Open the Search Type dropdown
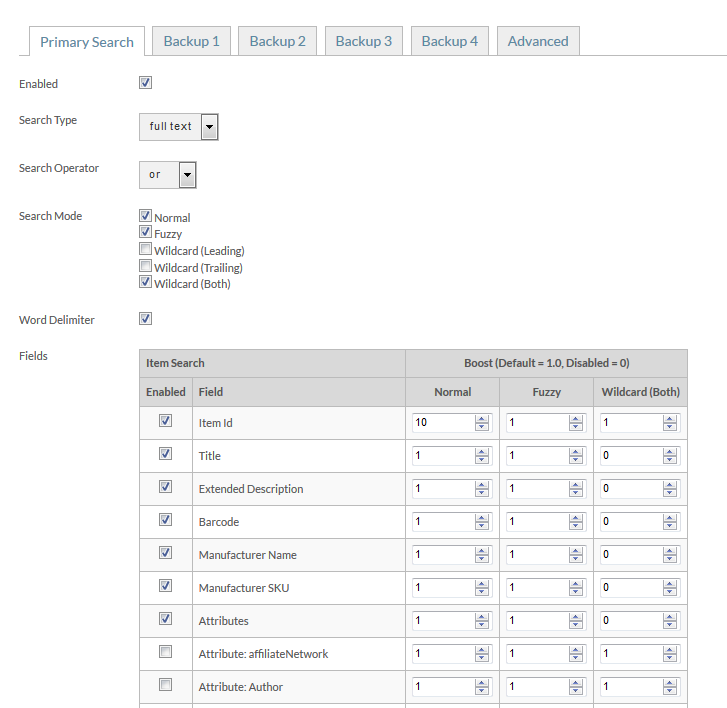The height and width of the screenshot is (708, 727). point(179,127)
